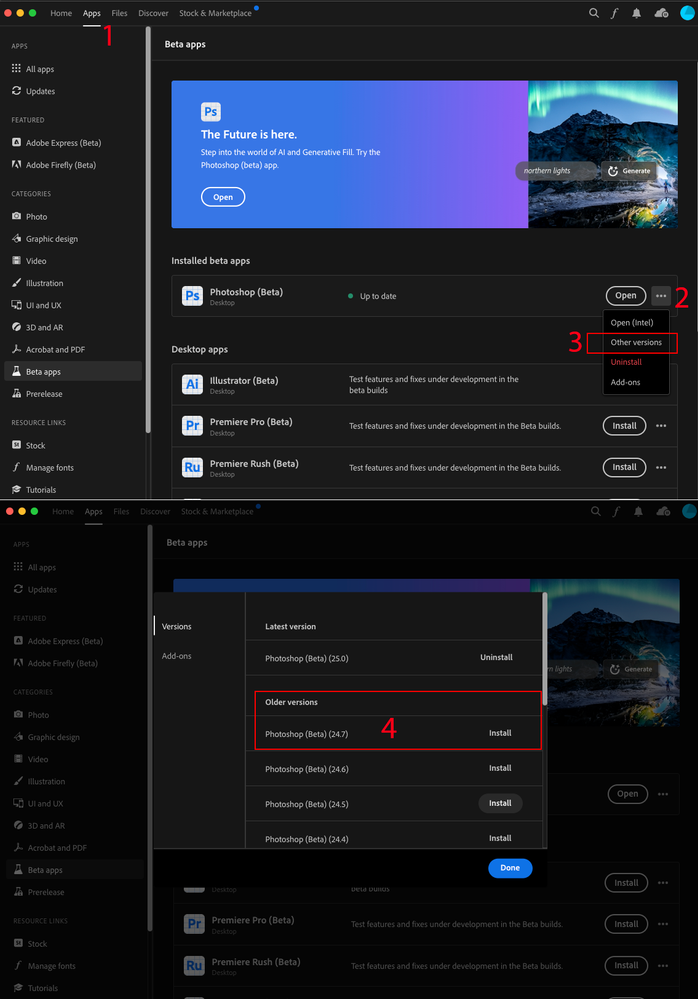Choose red Uninstall from the options menu
The height and width of the screenshot is (999, 698).
pos(626,362)
